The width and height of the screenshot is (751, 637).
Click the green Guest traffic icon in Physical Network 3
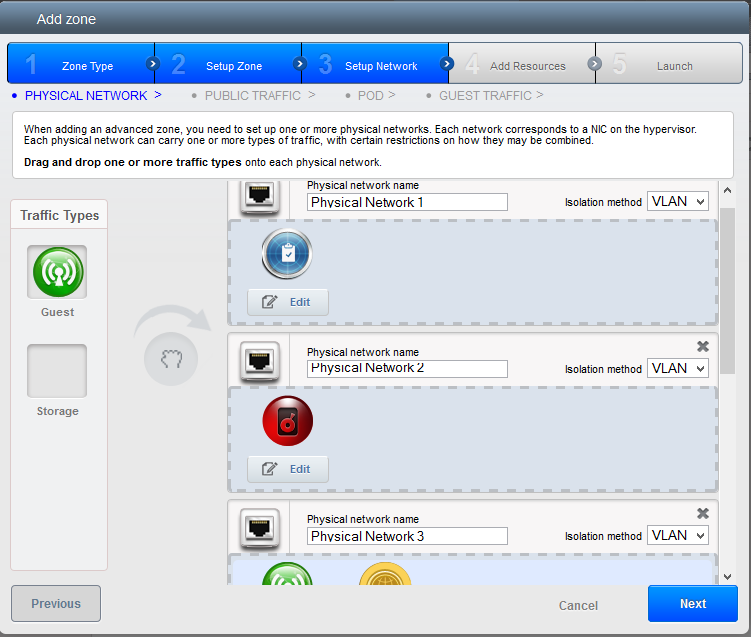[287, 574]
